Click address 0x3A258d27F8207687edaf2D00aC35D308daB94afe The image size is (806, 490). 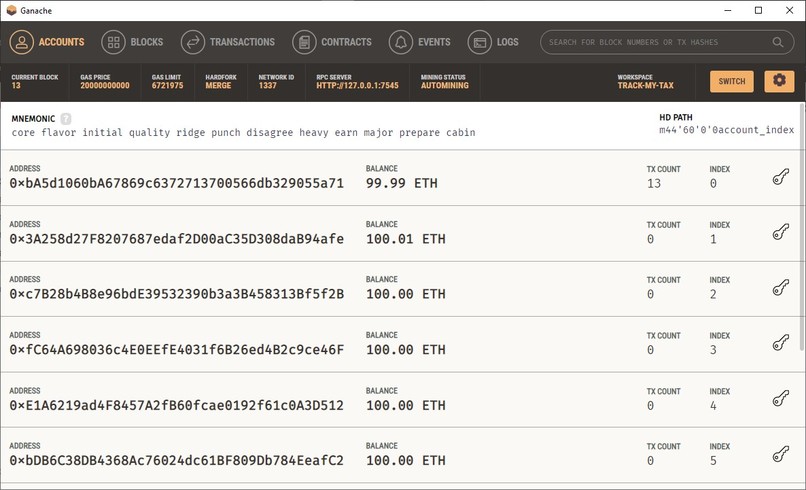point(176,239)
